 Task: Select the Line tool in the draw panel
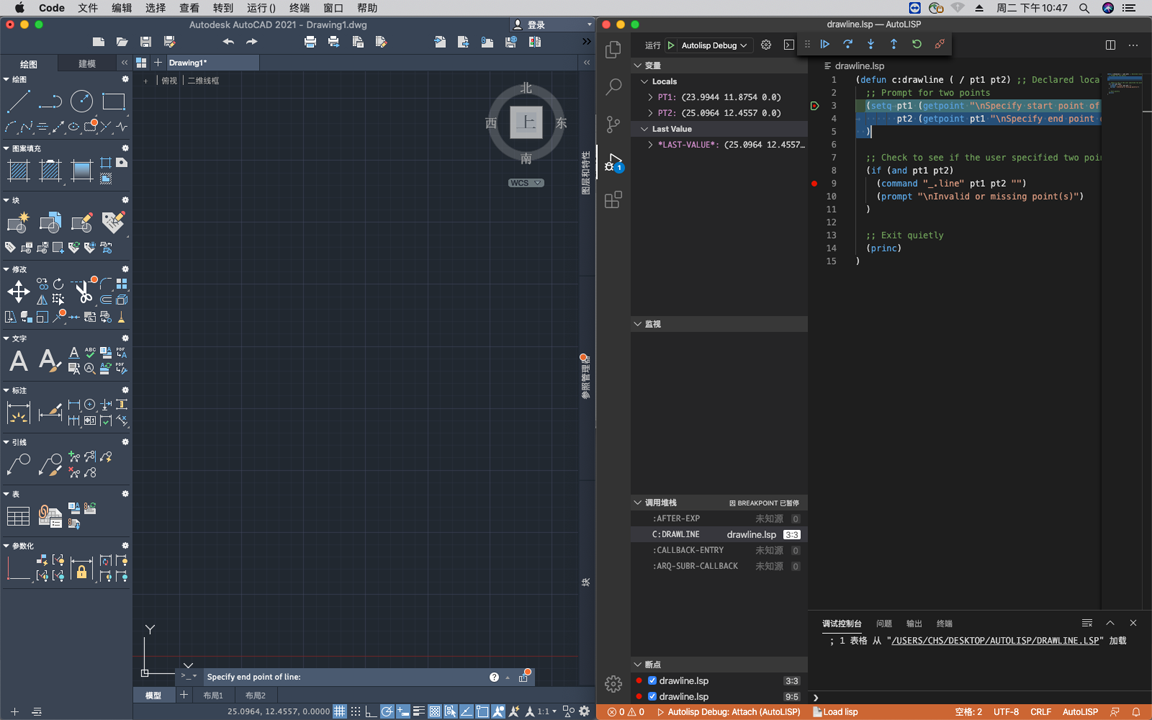point(18,102)
